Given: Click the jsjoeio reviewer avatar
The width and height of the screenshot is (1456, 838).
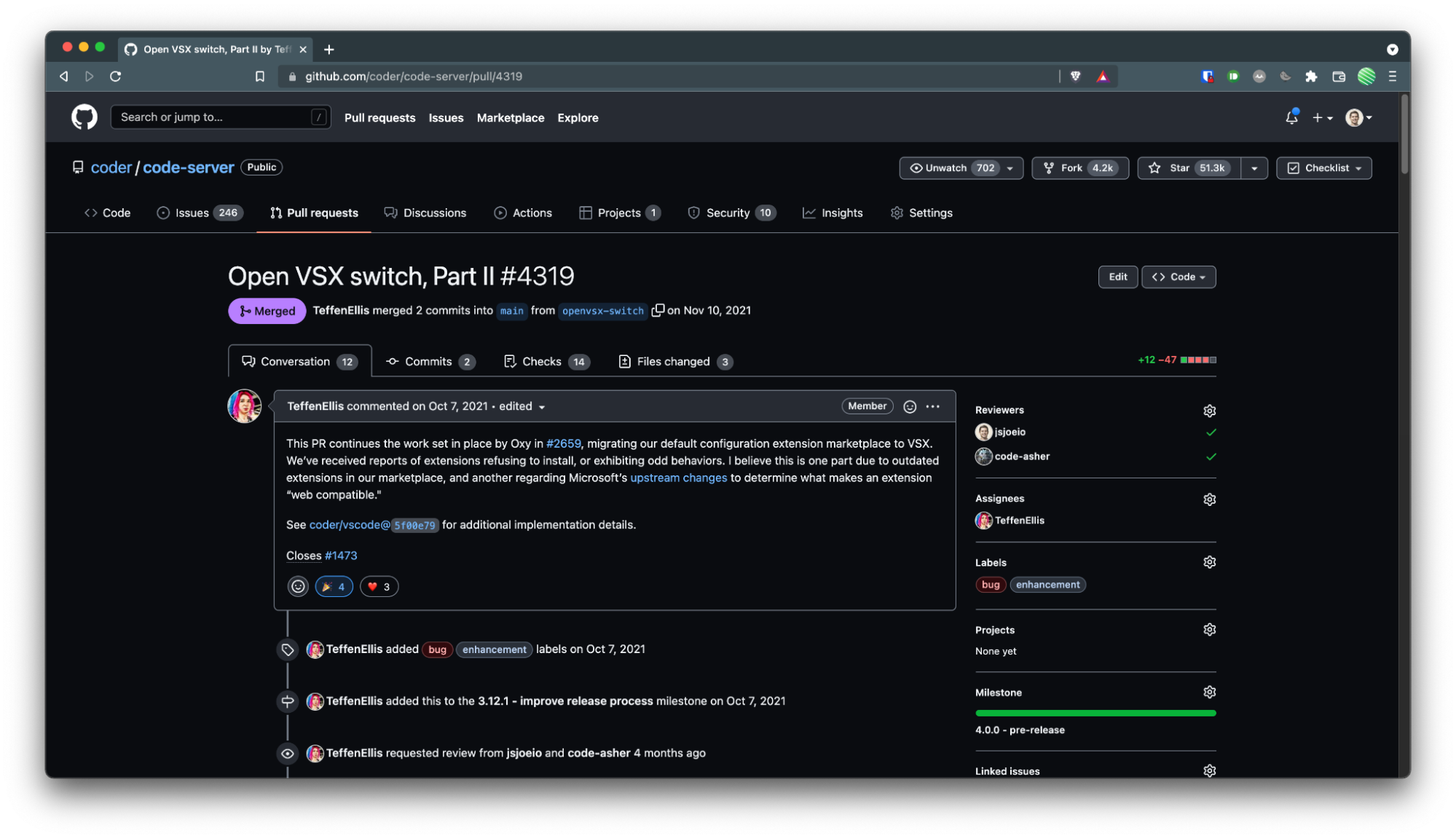Looking at the screenshot, I should click(x=983, y=432).
